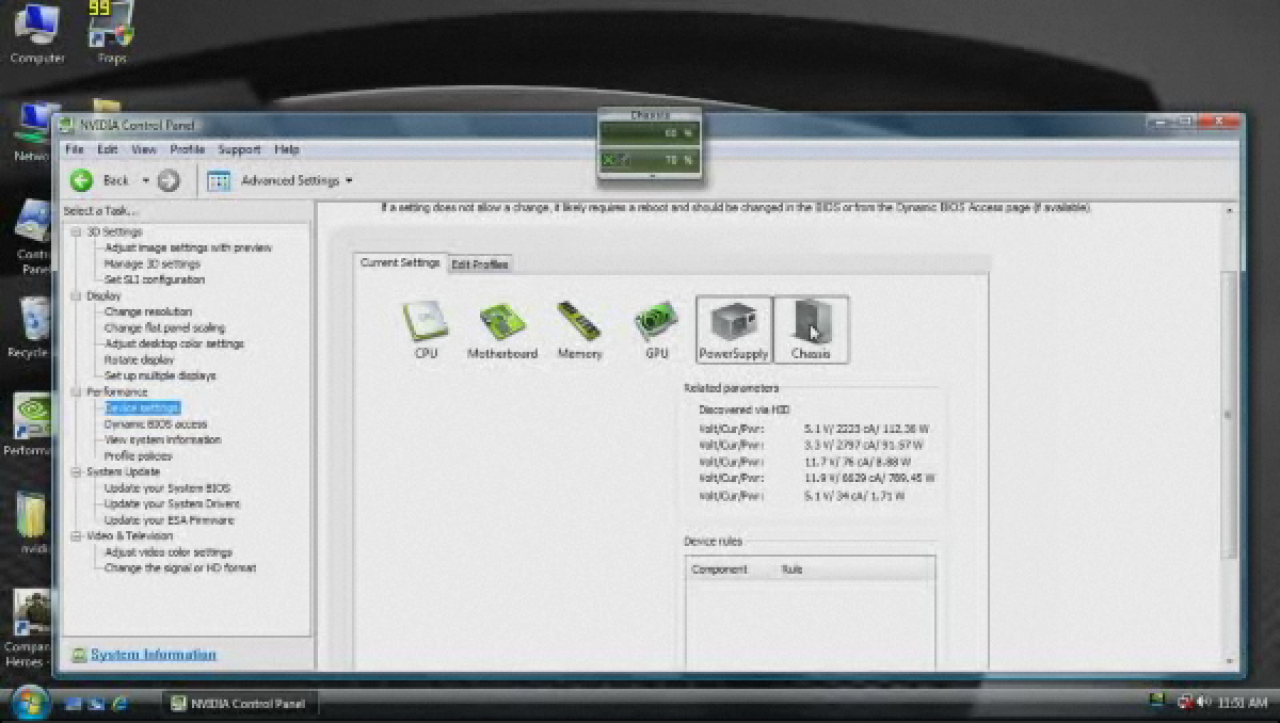Open the File menu
The height and width of the screenshot is (723, 1280).
[x=74, y=149]
